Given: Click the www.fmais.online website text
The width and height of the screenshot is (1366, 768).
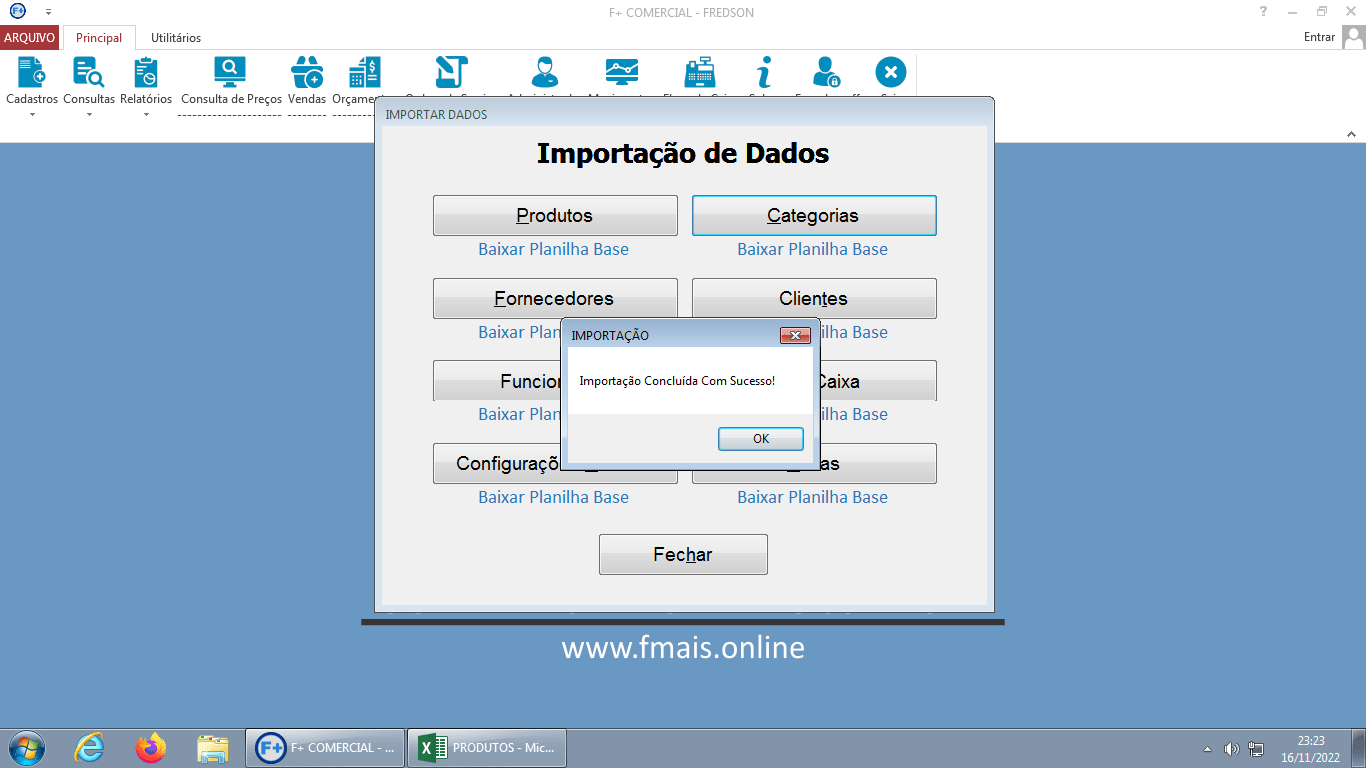Looking at the screenshot, I should click(683, 648).
